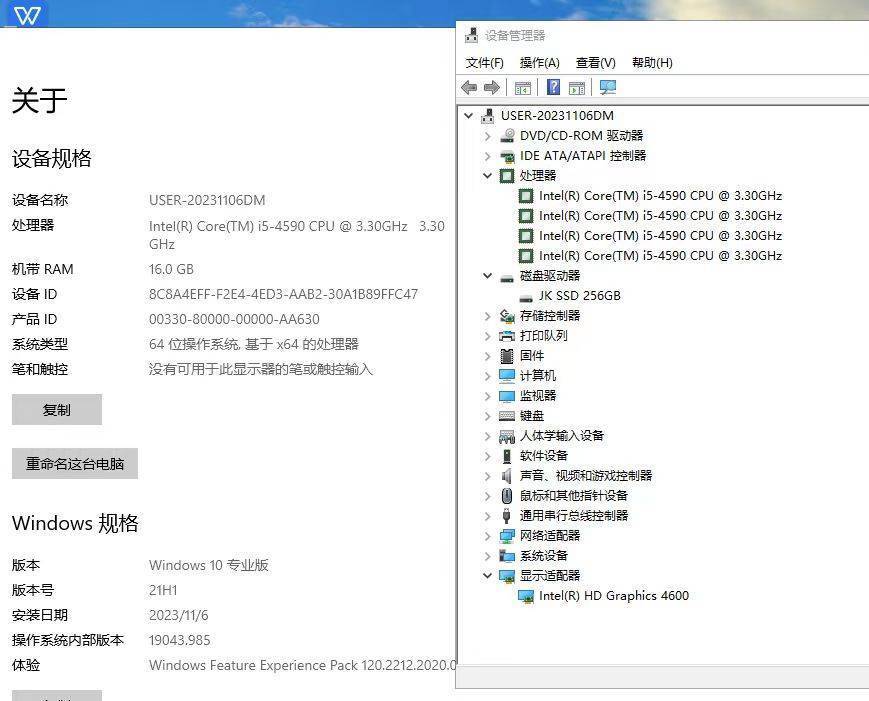Image resolution: width=869 pixels, height=701 pixels.
Task: Click the product ID value 00330-80000-00000-AA630
Action: pos(234,319)
